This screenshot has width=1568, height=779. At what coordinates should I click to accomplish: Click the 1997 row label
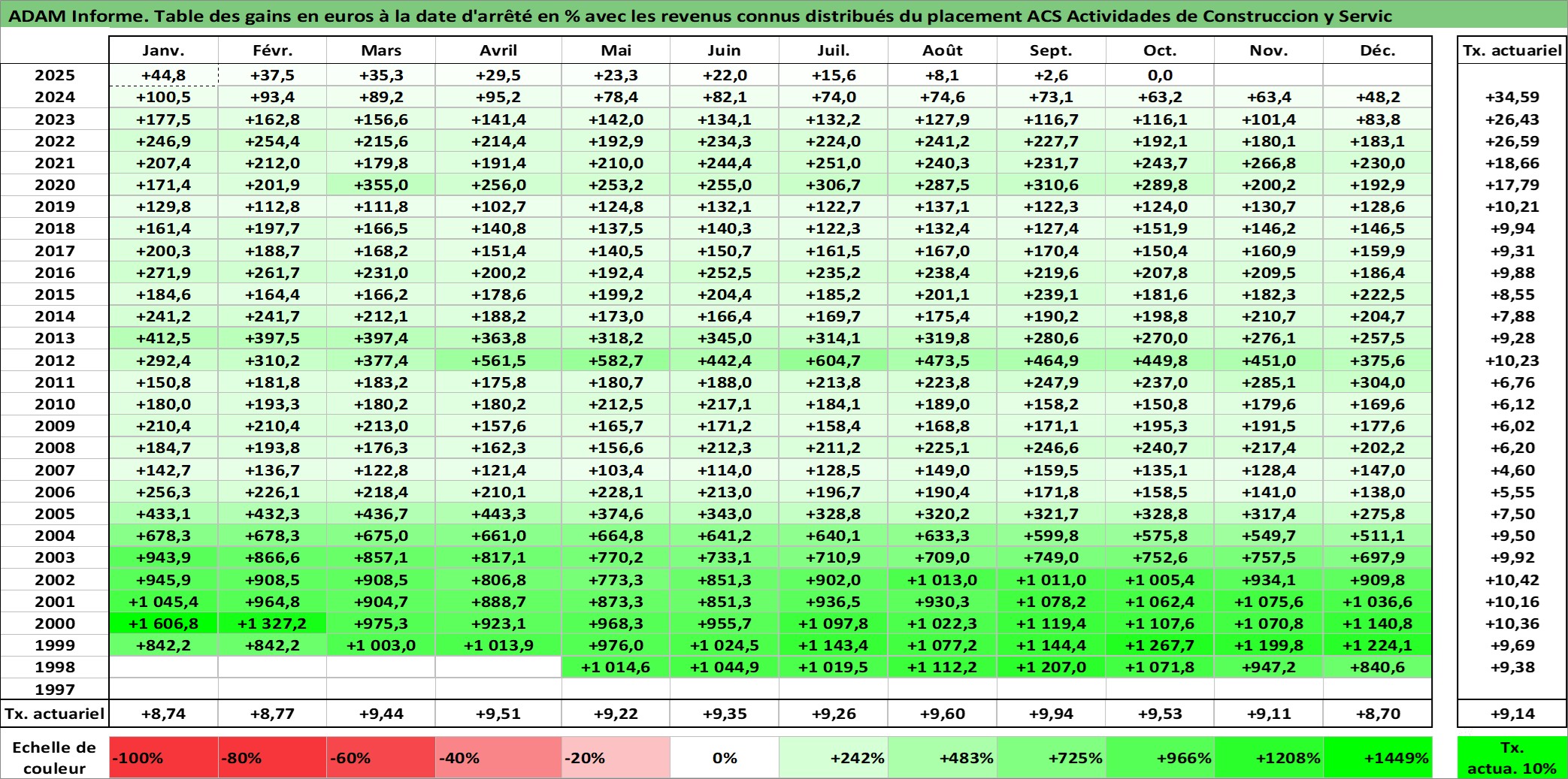(55, 690)
